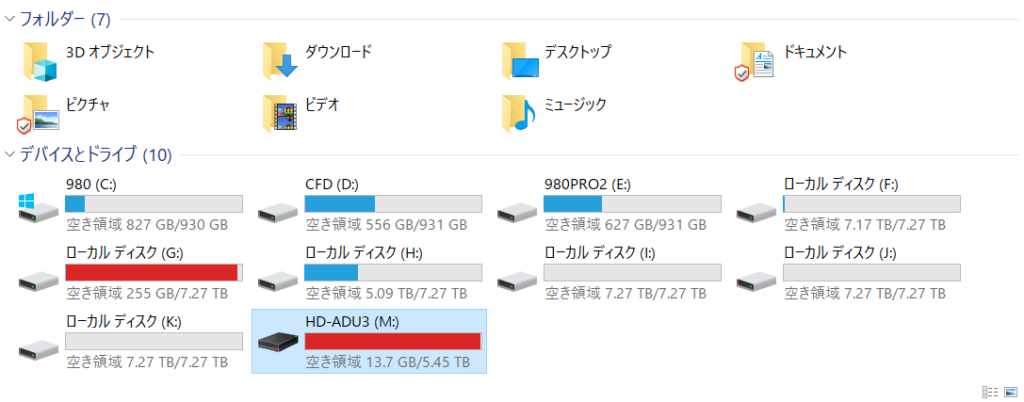Collapse the デバイスとドライブ (10) group chevron

[x=9, y=154]
